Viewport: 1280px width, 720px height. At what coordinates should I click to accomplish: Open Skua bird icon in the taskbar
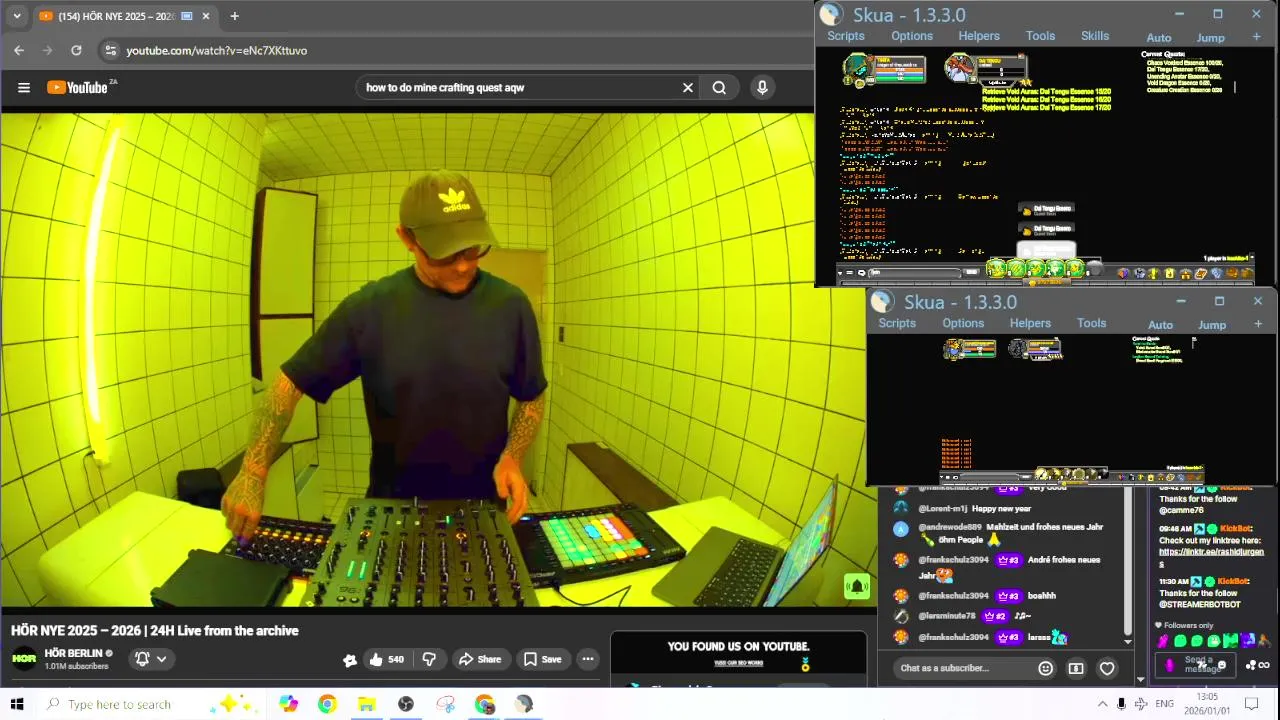click(x=524, y=704)
